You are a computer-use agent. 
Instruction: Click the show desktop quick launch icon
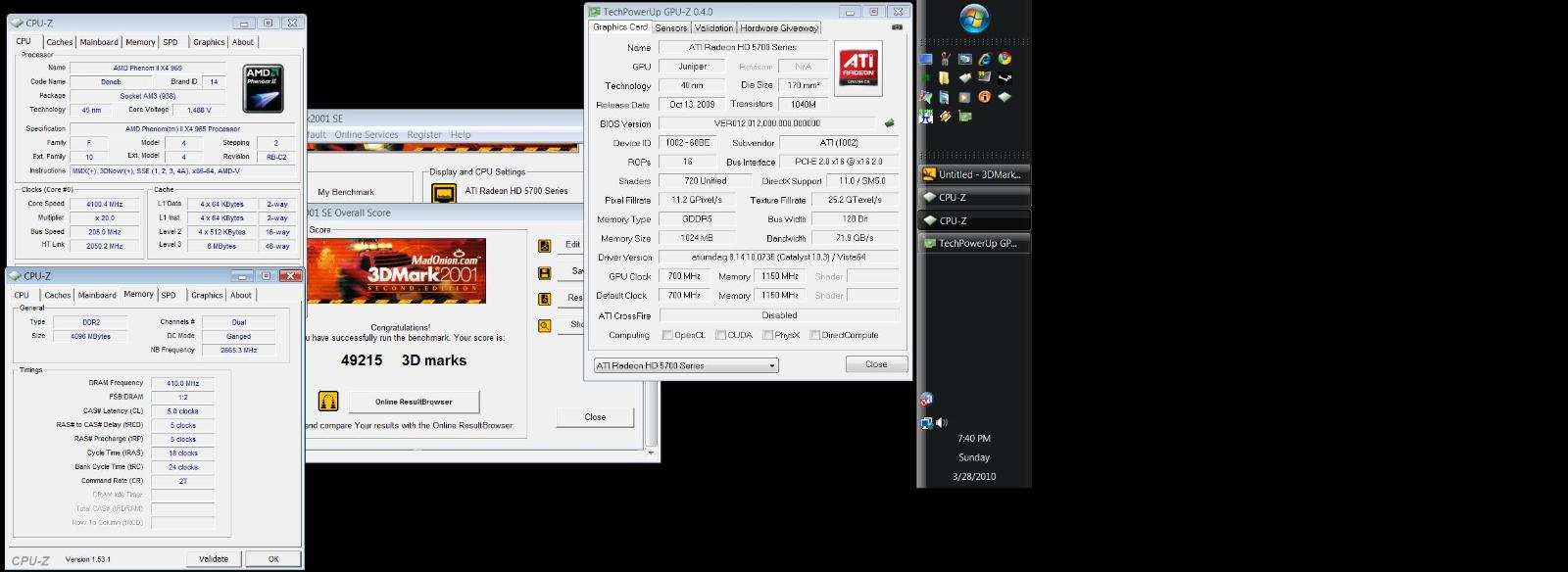pyautogui.click(x=925, y=59)
